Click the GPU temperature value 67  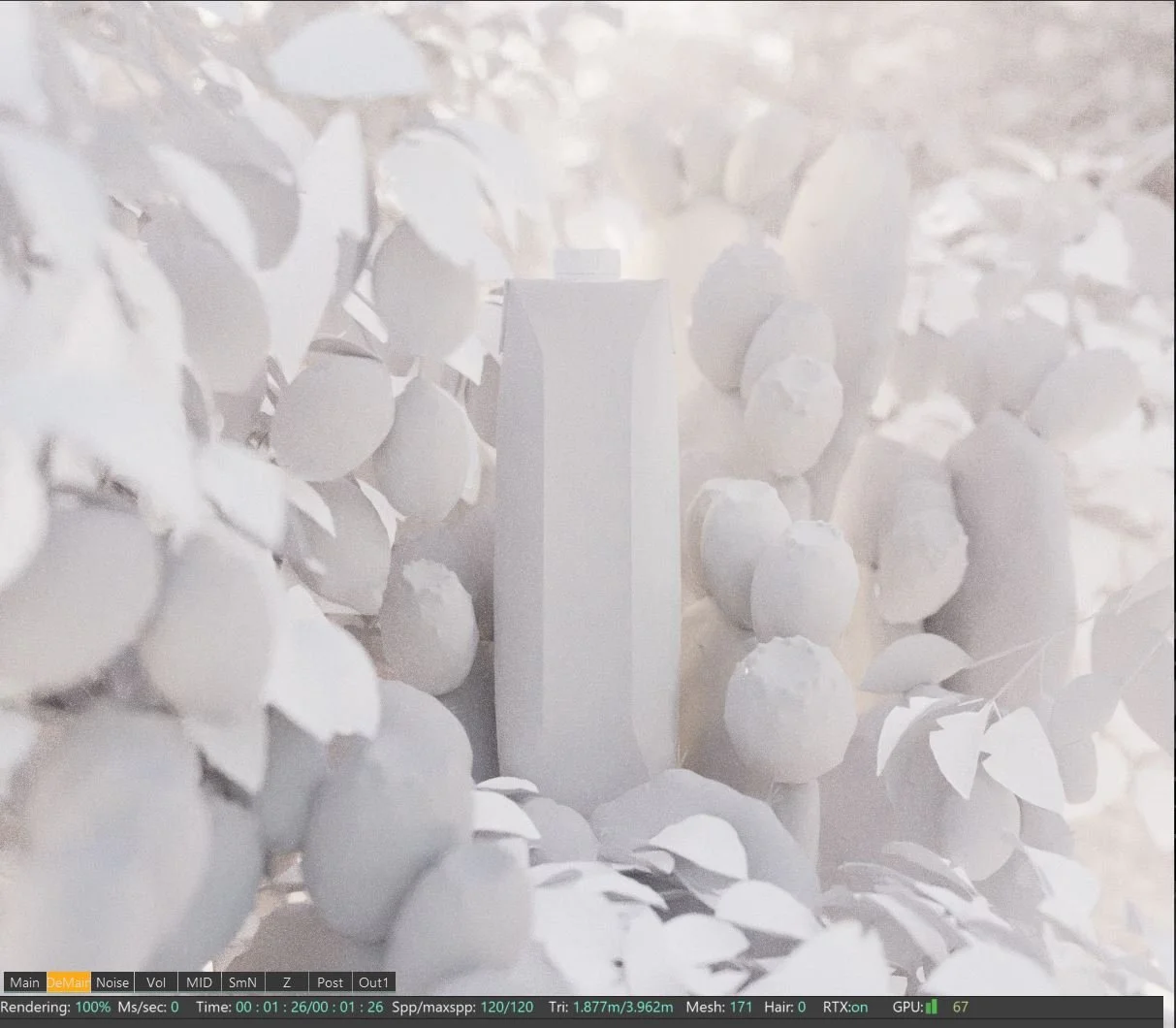click(x=961, y=1008)
